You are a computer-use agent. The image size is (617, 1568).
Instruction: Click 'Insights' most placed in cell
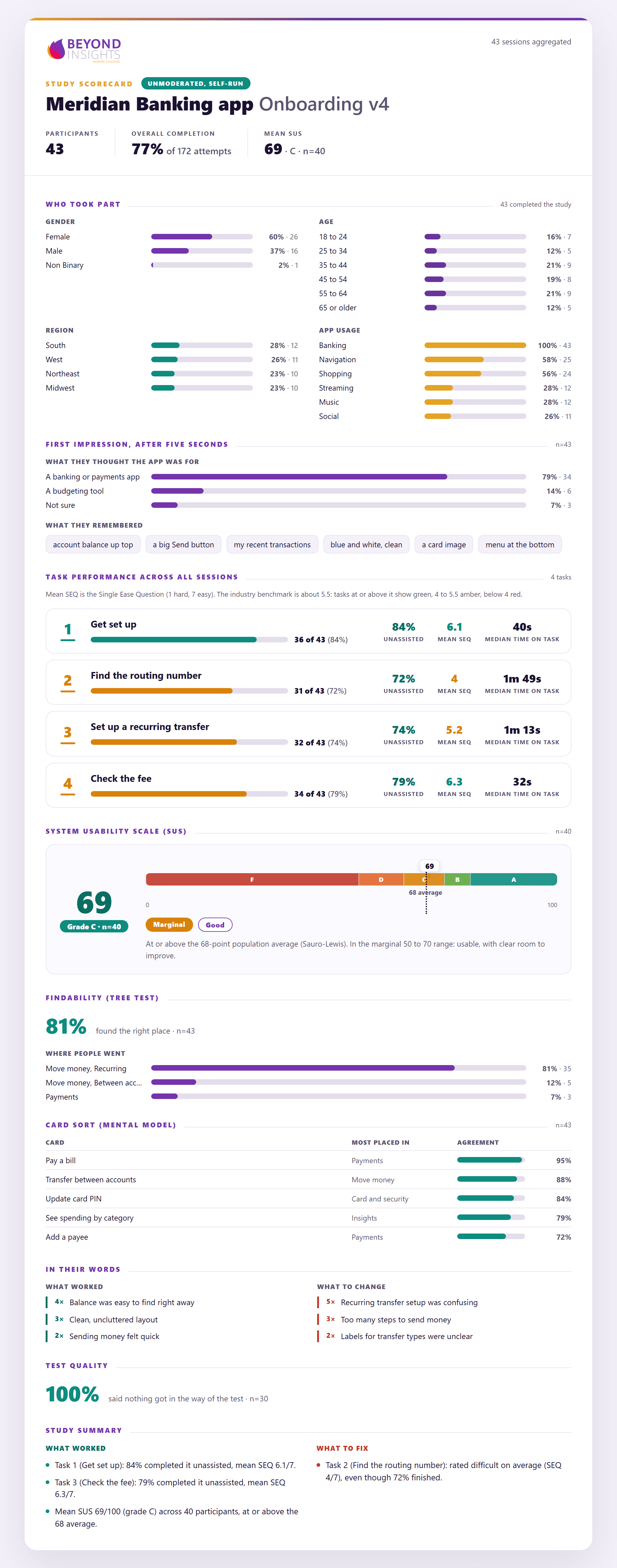click(364, 1218)
